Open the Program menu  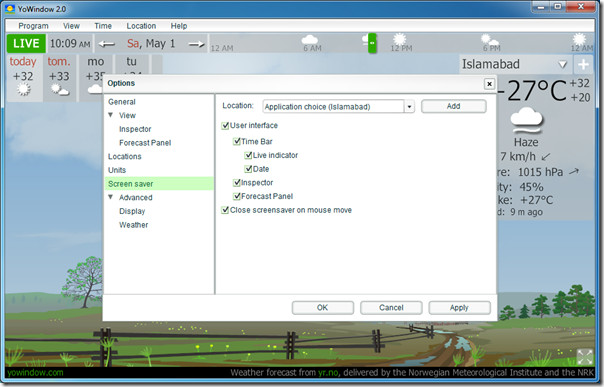tap(34, 26)
